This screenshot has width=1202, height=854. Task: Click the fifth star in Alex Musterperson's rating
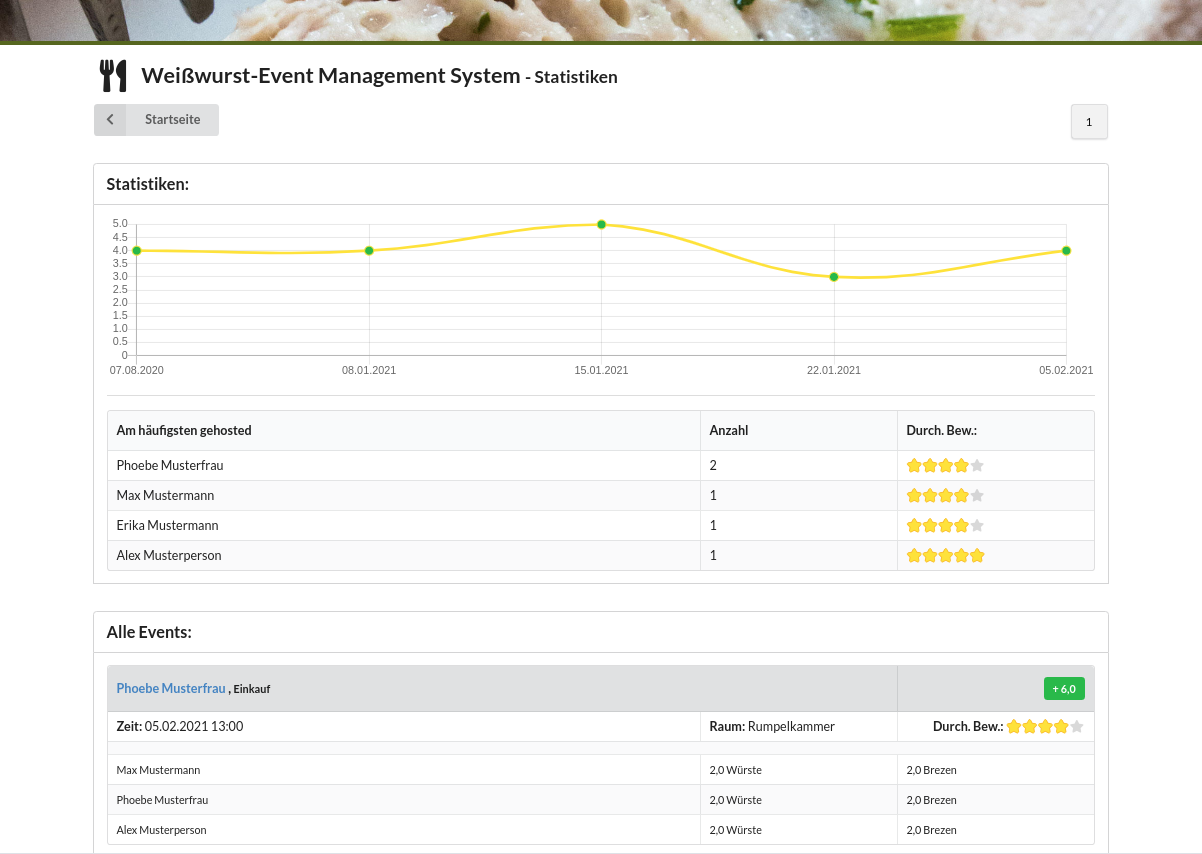click(977, 555)
